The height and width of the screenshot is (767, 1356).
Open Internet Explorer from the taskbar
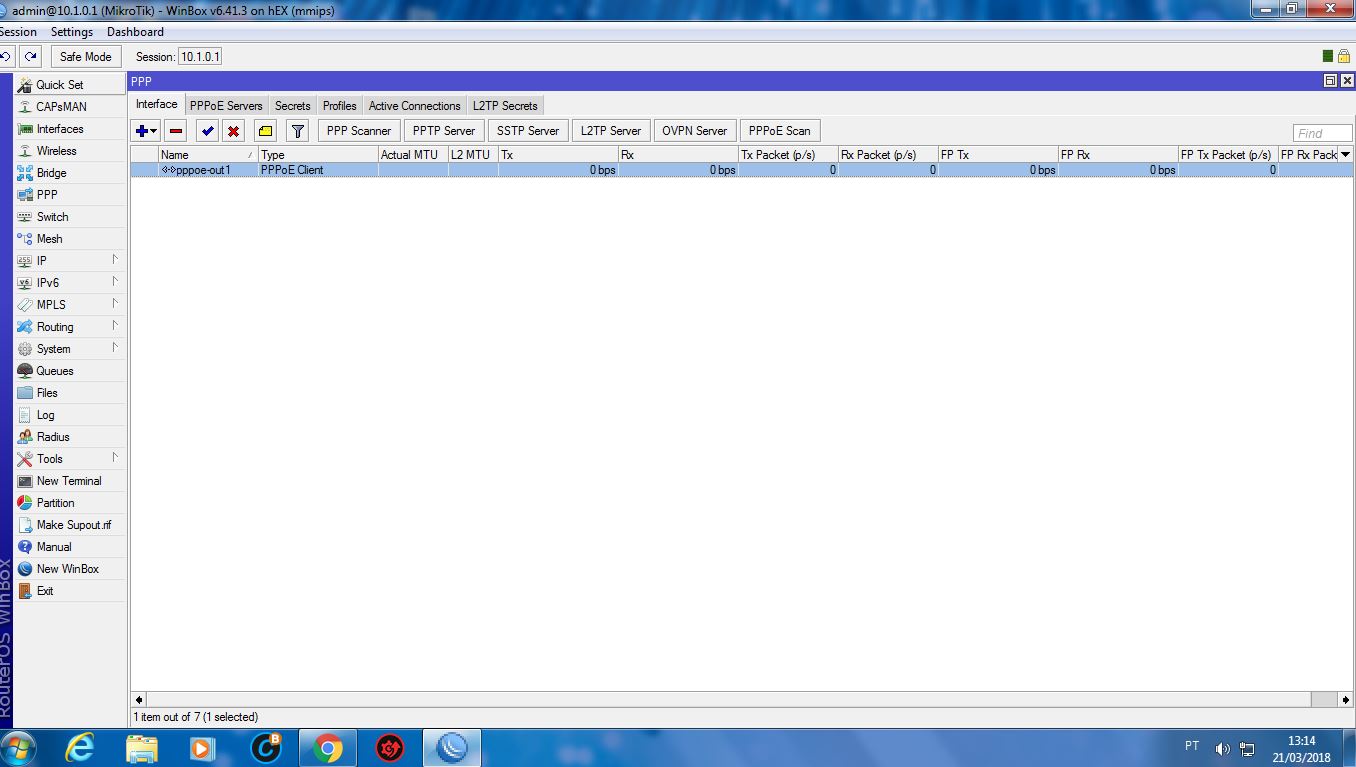(80, 748)
